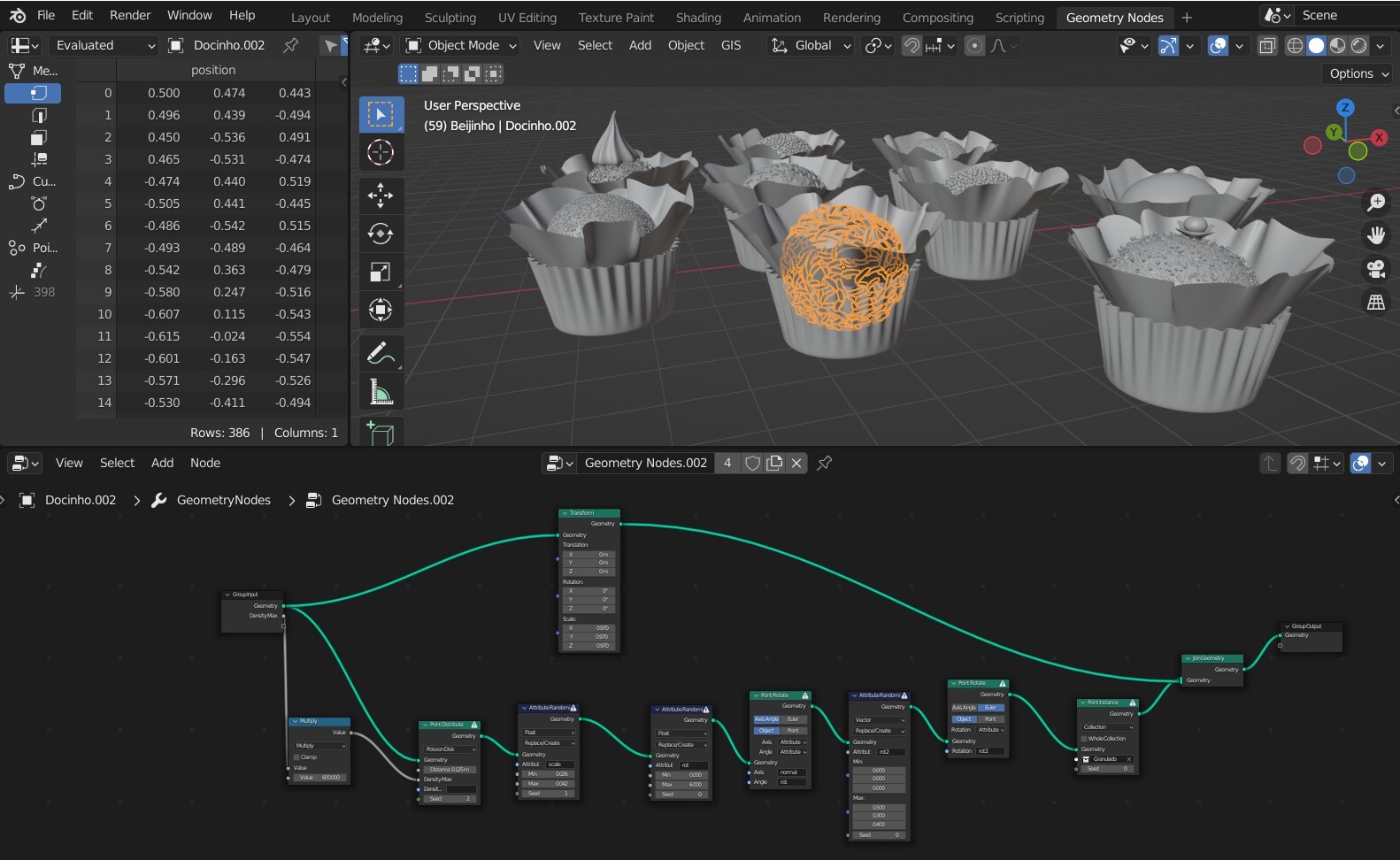Open the Evaluated spreadsheet mode dropdown
This screenshot has width=1400, height=860.
click(x=102, y=45)
